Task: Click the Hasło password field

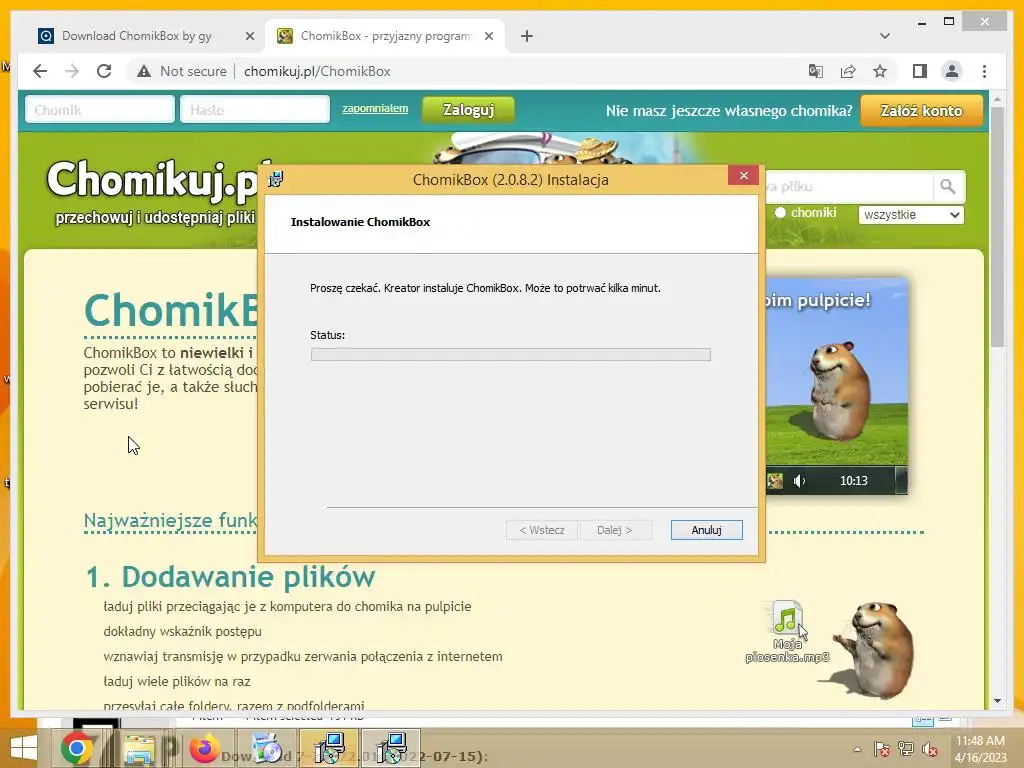Action: tap(255, 109)
